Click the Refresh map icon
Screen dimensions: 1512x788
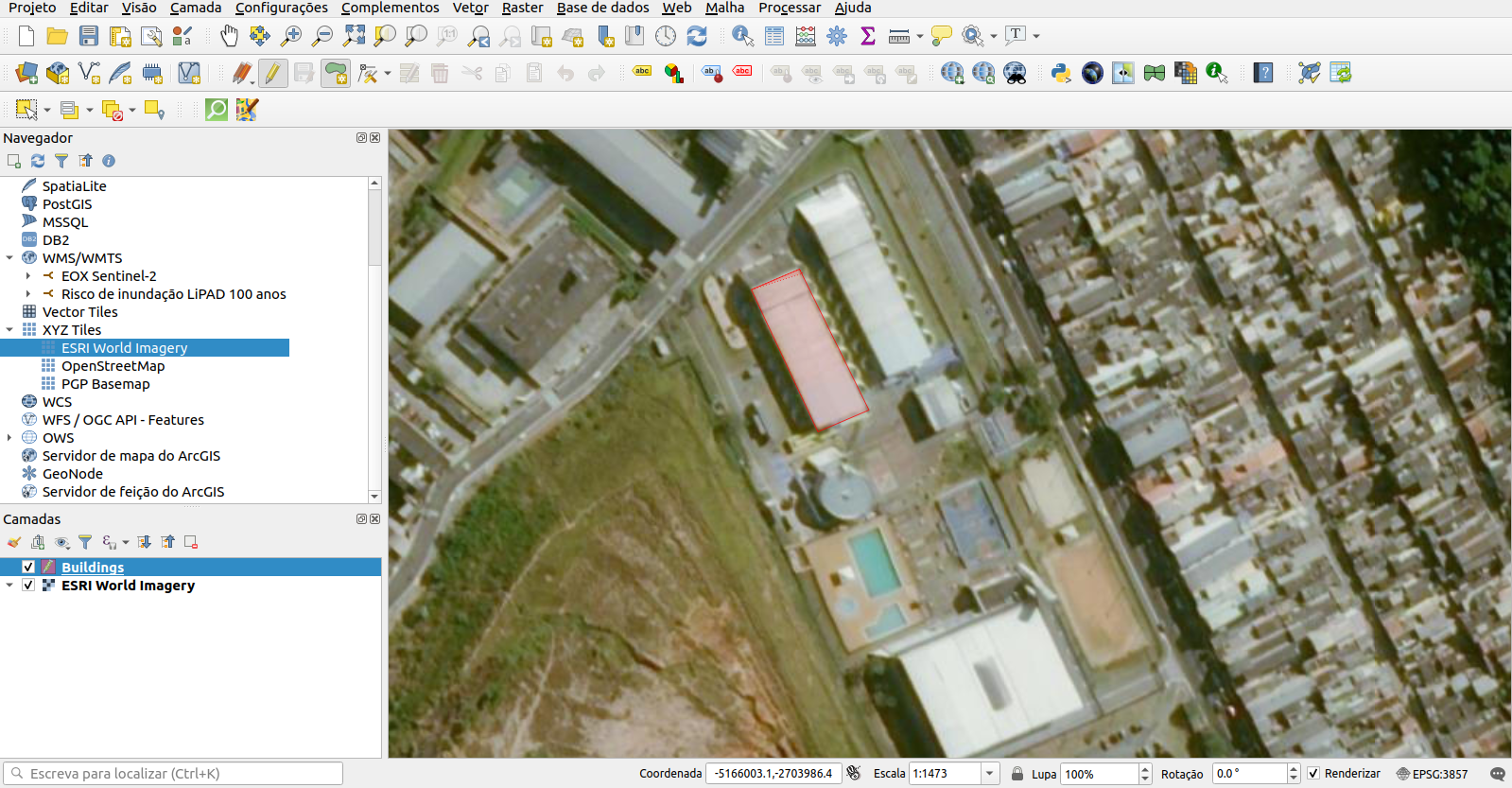pos(697,36)
